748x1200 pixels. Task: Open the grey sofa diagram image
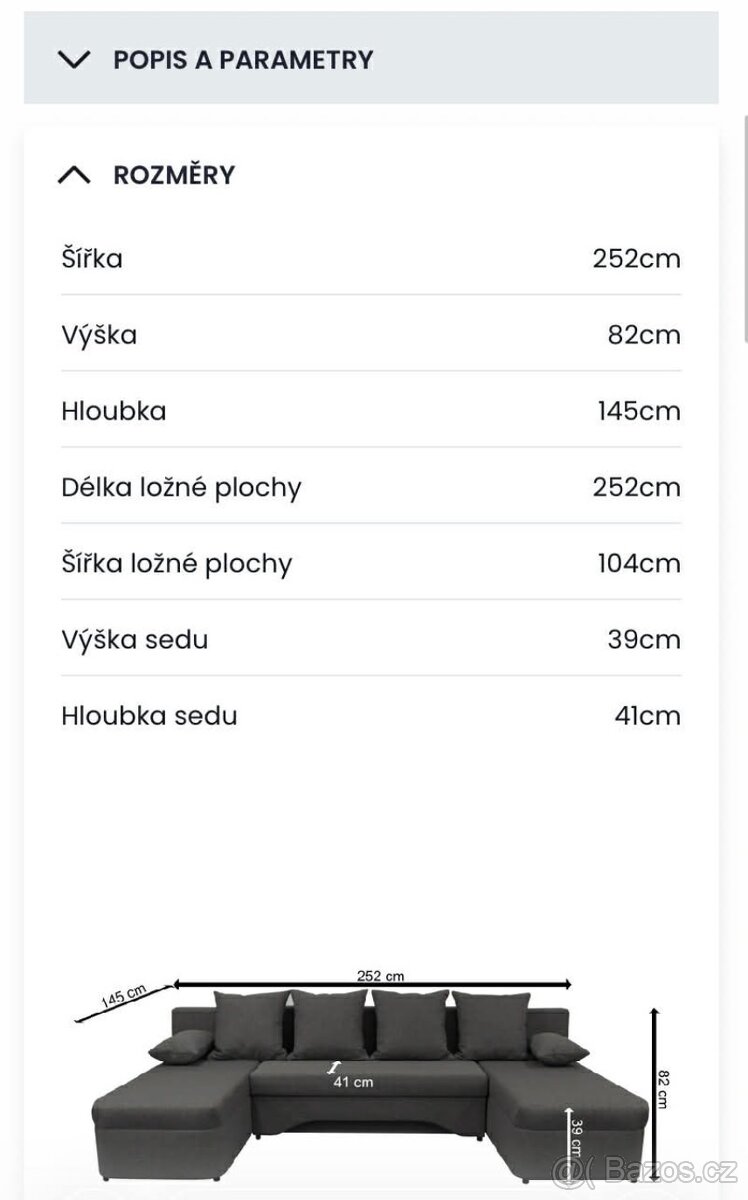tap(370, 1080)
